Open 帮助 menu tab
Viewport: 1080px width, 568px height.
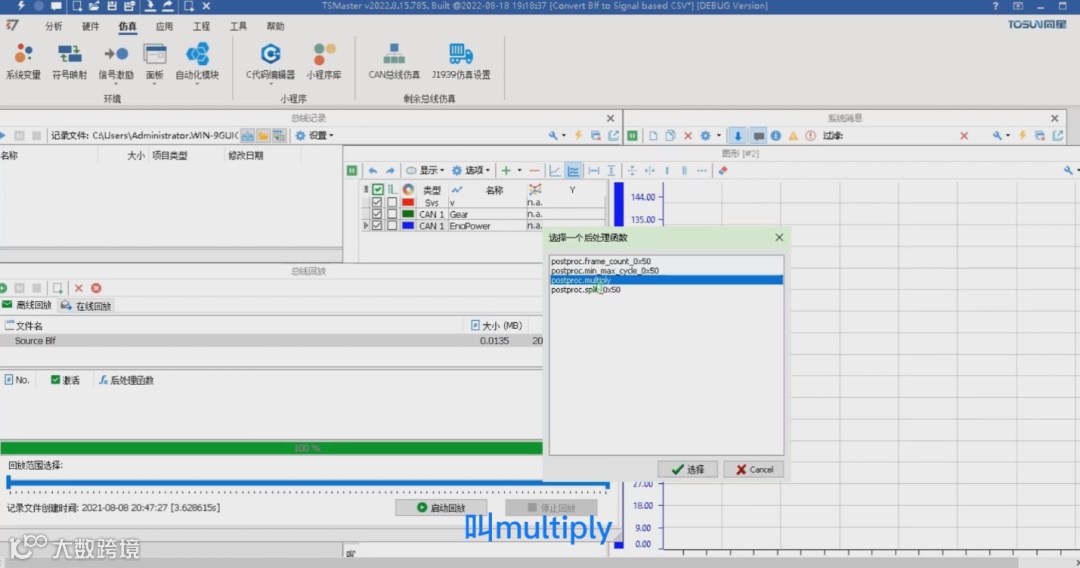coord(275,26)
